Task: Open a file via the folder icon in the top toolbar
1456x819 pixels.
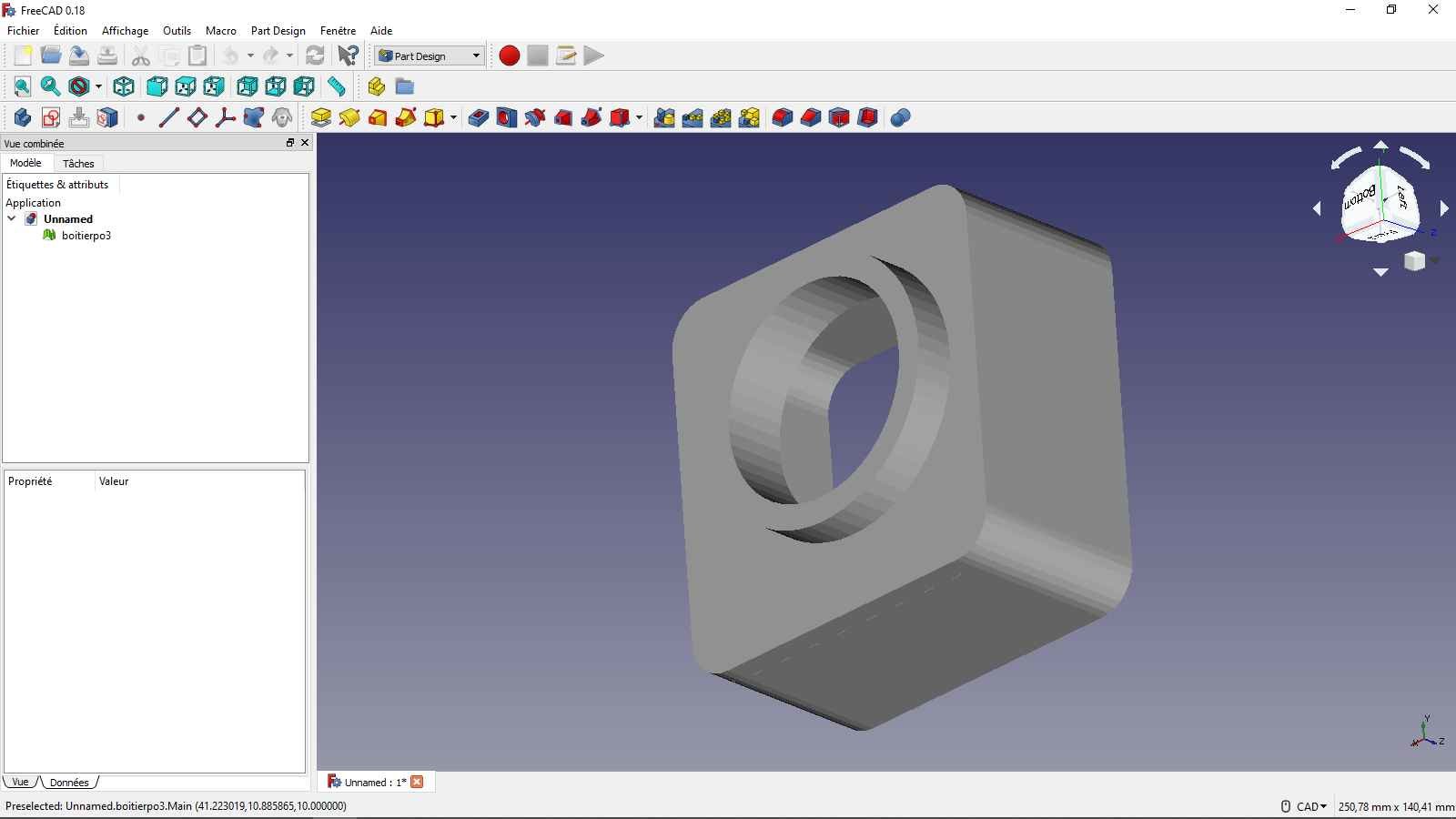Action: 51,56
